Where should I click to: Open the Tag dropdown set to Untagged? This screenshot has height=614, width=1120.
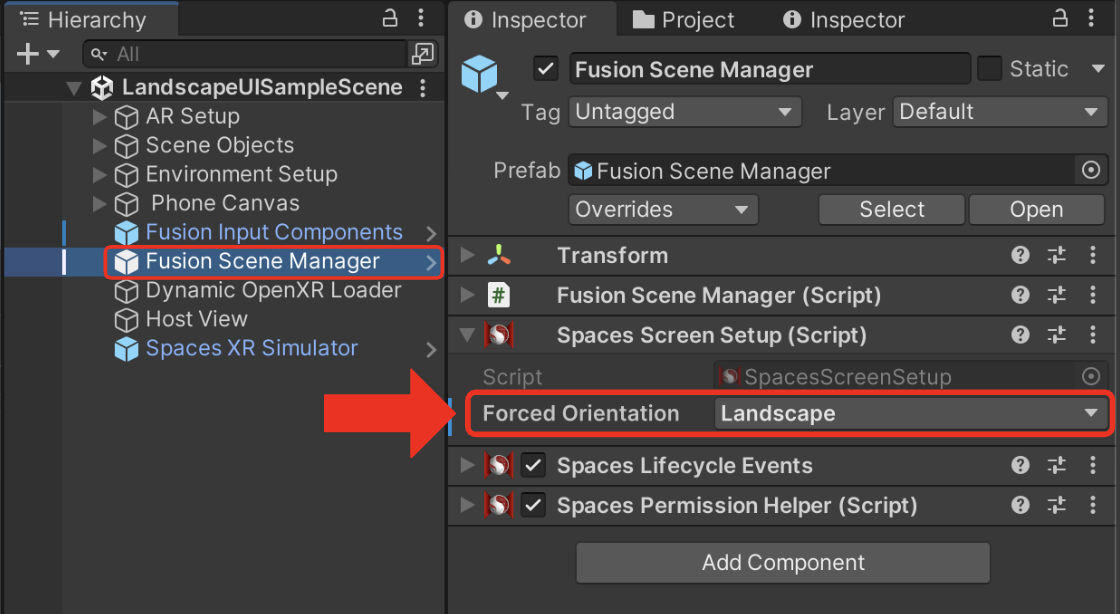coord(684,112)
